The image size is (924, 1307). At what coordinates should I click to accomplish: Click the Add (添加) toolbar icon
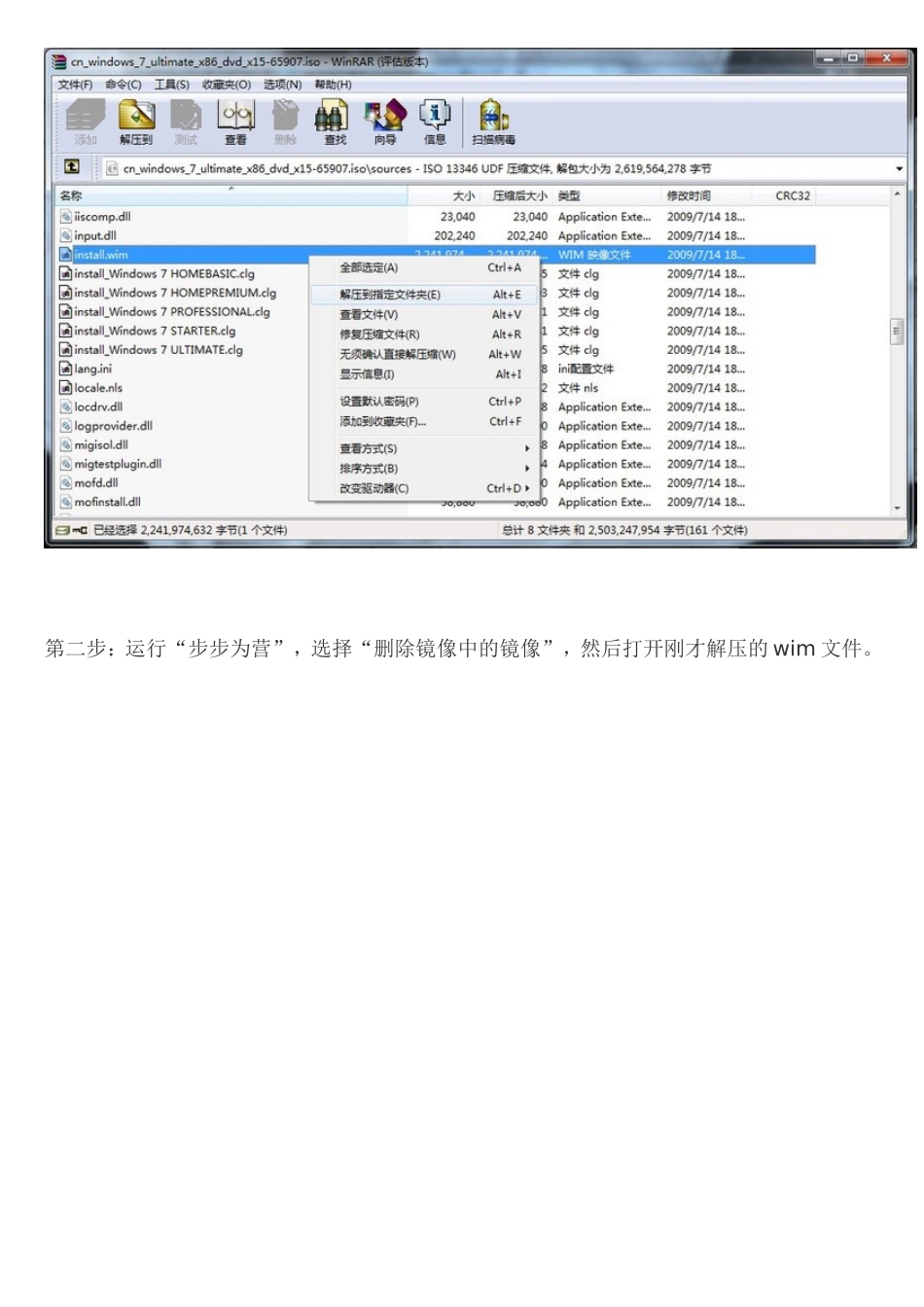(86, 122)
